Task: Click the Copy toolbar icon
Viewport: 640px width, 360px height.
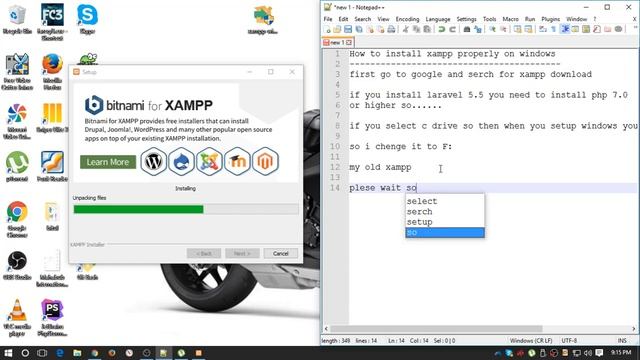Action: [416, 29]
